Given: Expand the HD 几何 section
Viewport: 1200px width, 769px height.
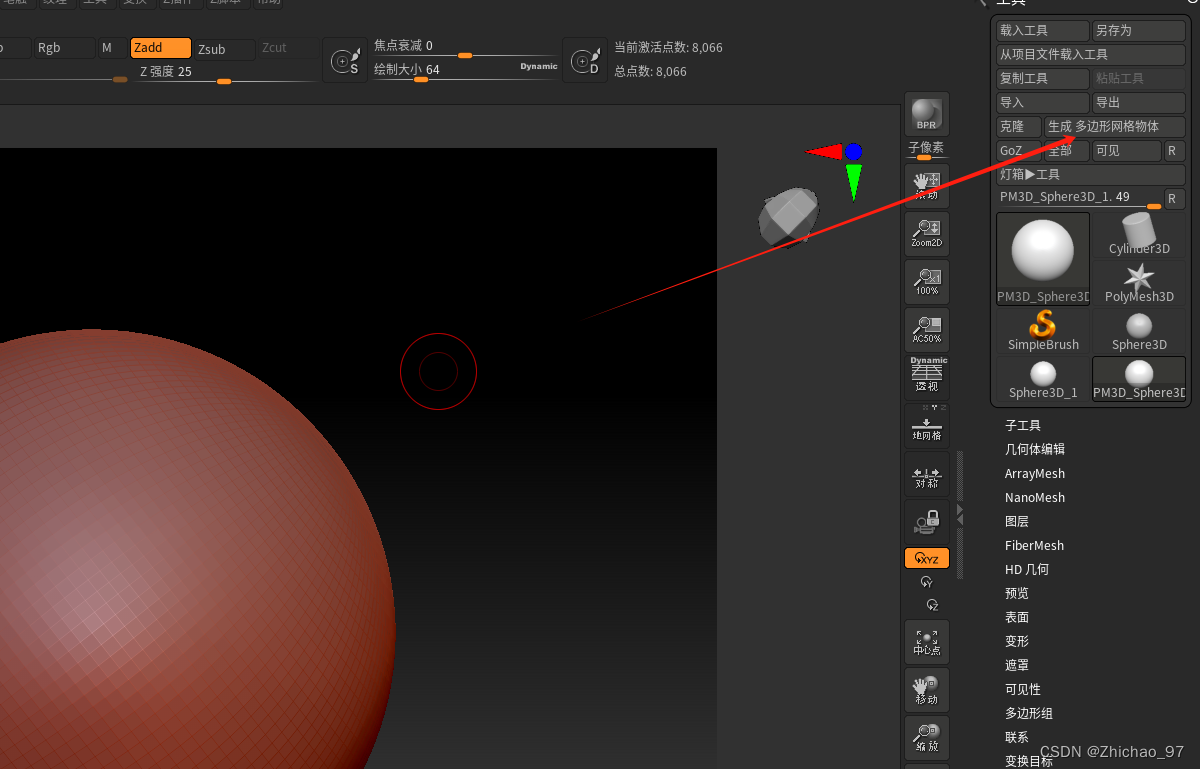Looking at the screenshot, I should pos(1027,569).
